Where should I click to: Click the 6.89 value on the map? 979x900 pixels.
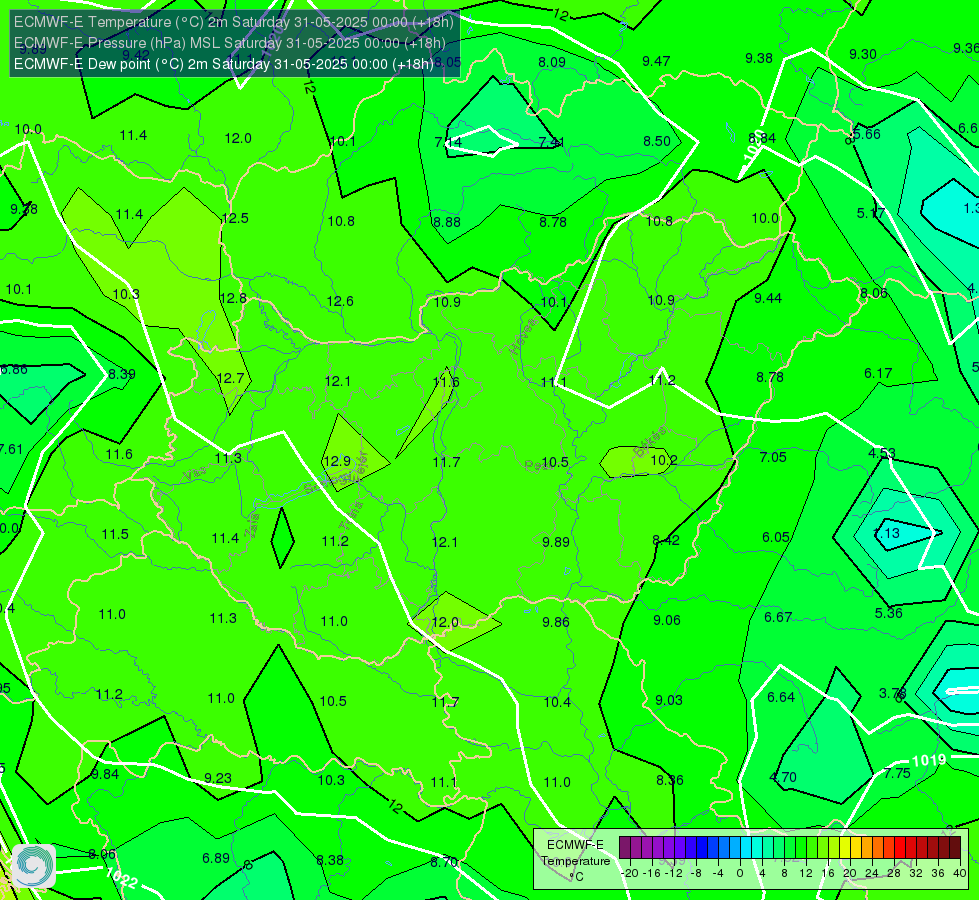(216, 858)
